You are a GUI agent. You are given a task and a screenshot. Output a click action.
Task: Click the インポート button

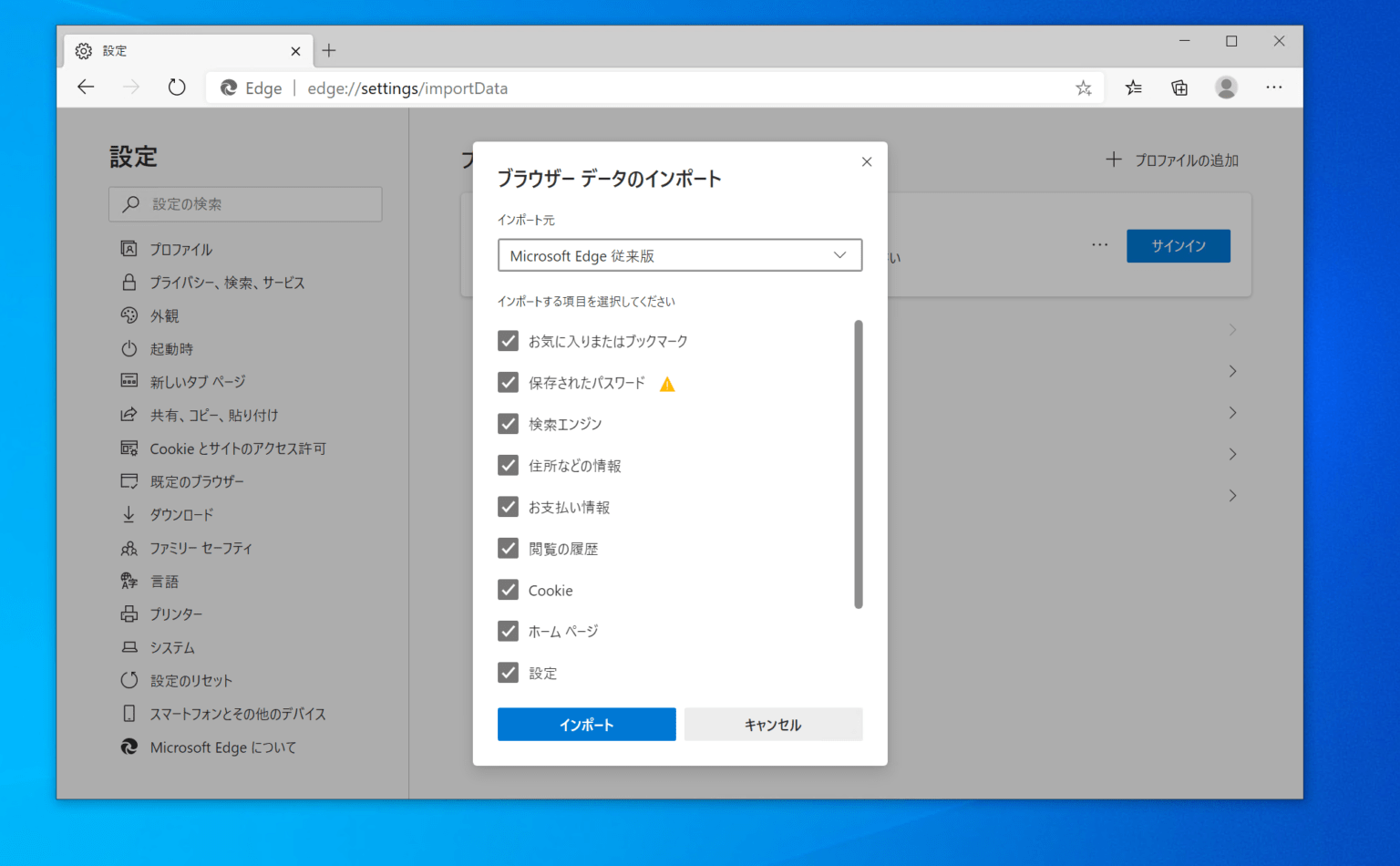click(586, 724)
